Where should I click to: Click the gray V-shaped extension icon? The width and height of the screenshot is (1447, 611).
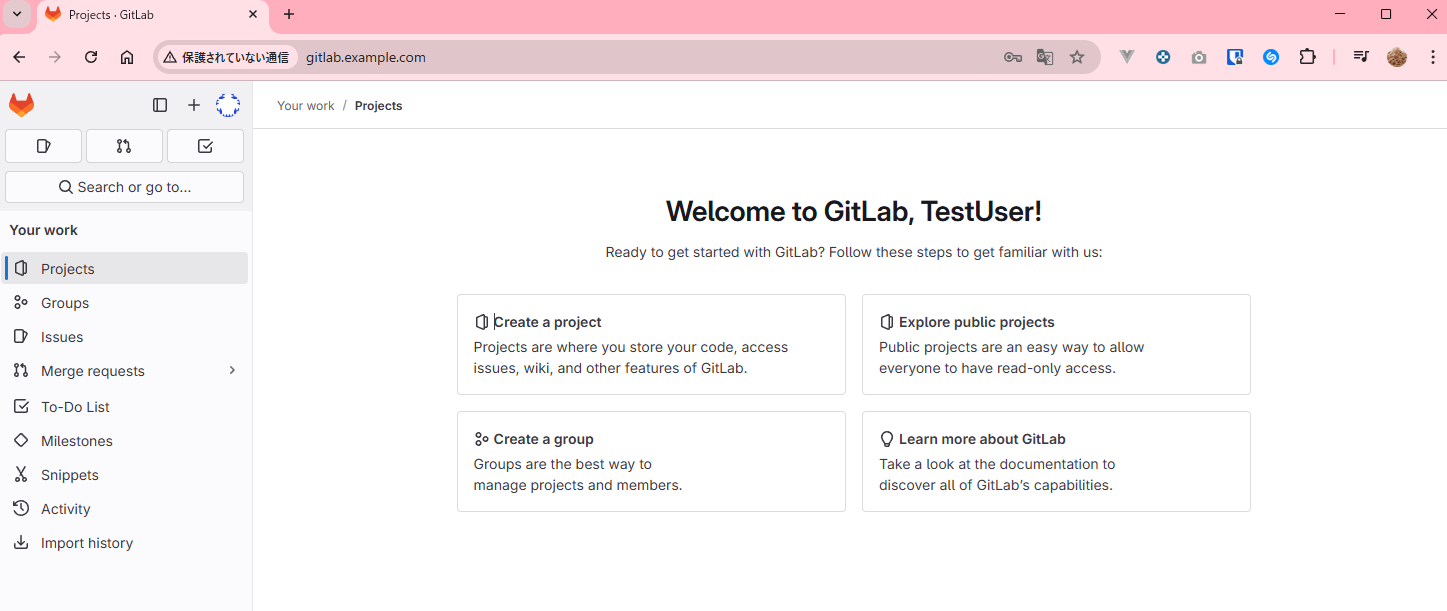(1127, 57)
